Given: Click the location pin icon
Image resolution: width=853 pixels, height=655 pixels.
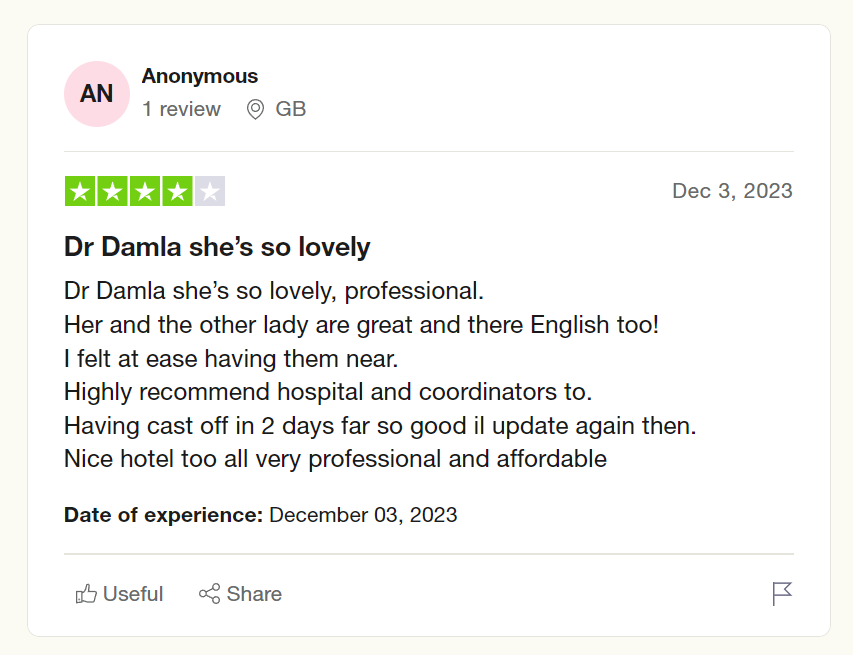Looking at the screenshot, I should 255,109.
